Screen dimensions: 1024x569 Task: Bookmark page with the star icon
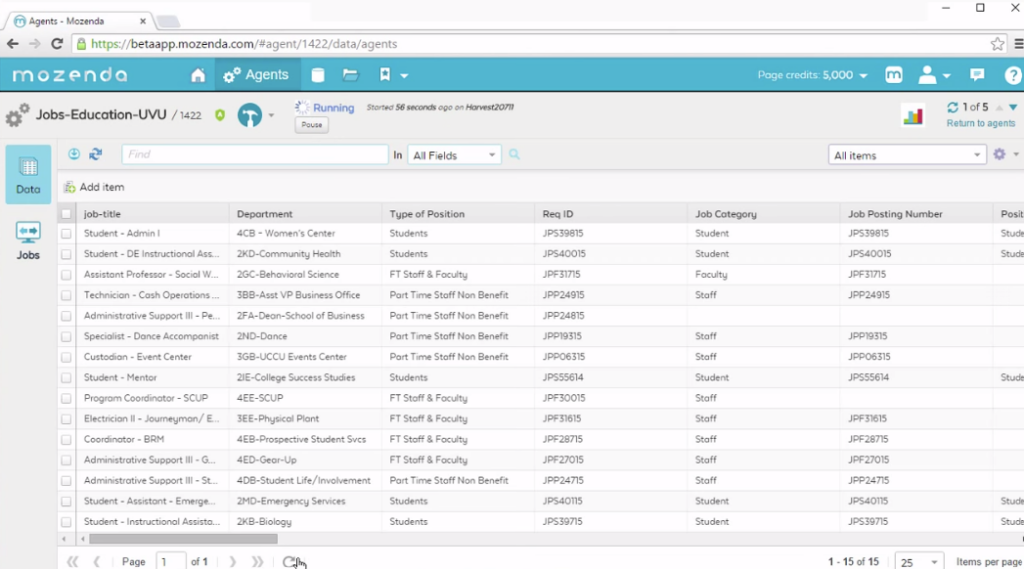(997, 44)
